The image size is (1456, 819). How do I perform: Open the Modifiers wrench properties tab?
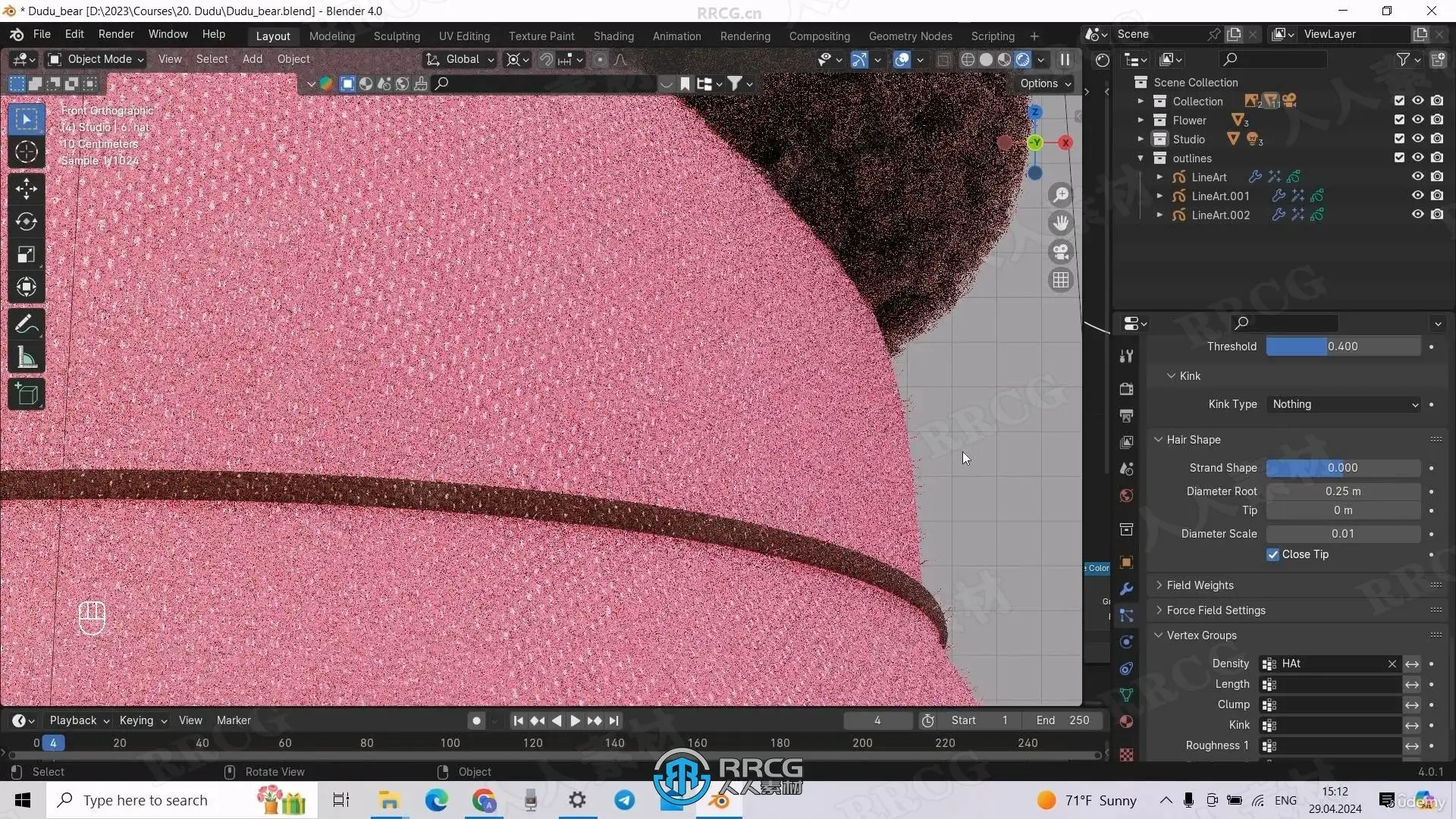coord(1126,589)
